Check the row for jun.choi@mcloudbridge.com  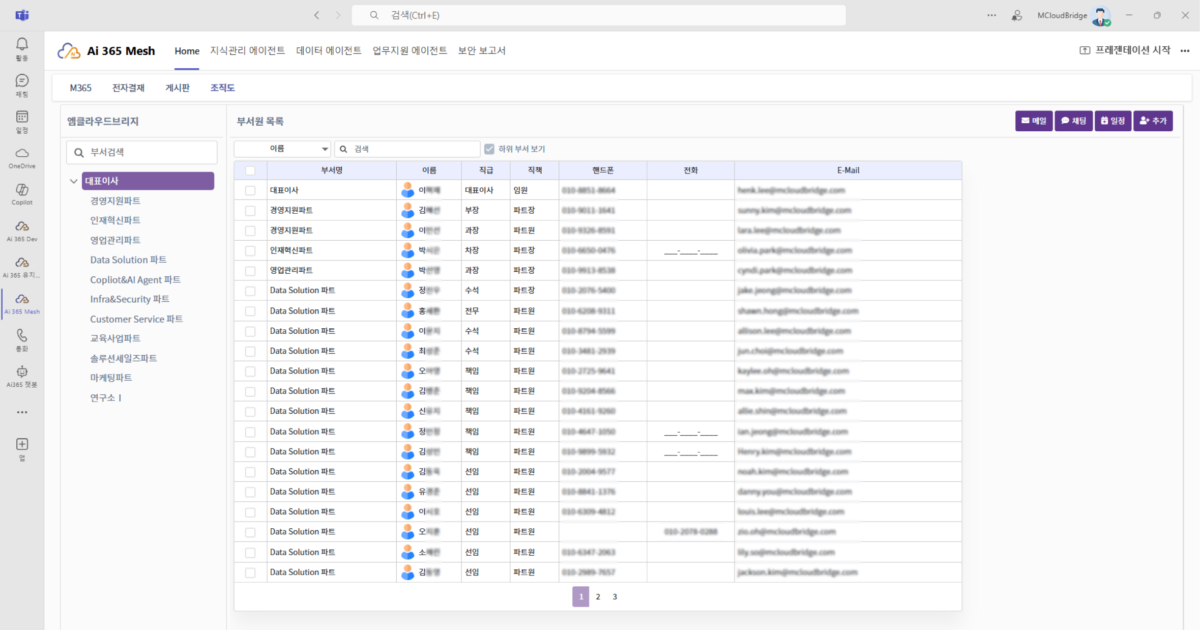tap(250, 351)
